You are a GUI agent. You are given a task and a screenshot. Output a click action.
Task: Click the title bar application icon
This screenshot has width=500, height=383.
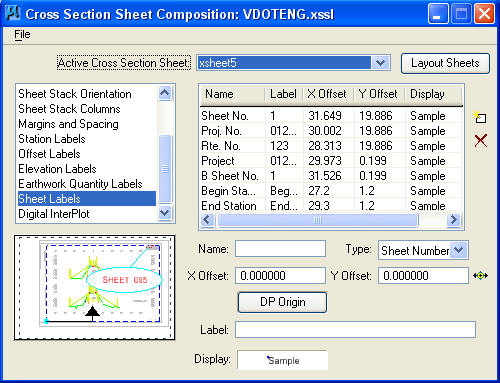pyautogui.click(x=13, y=14)
